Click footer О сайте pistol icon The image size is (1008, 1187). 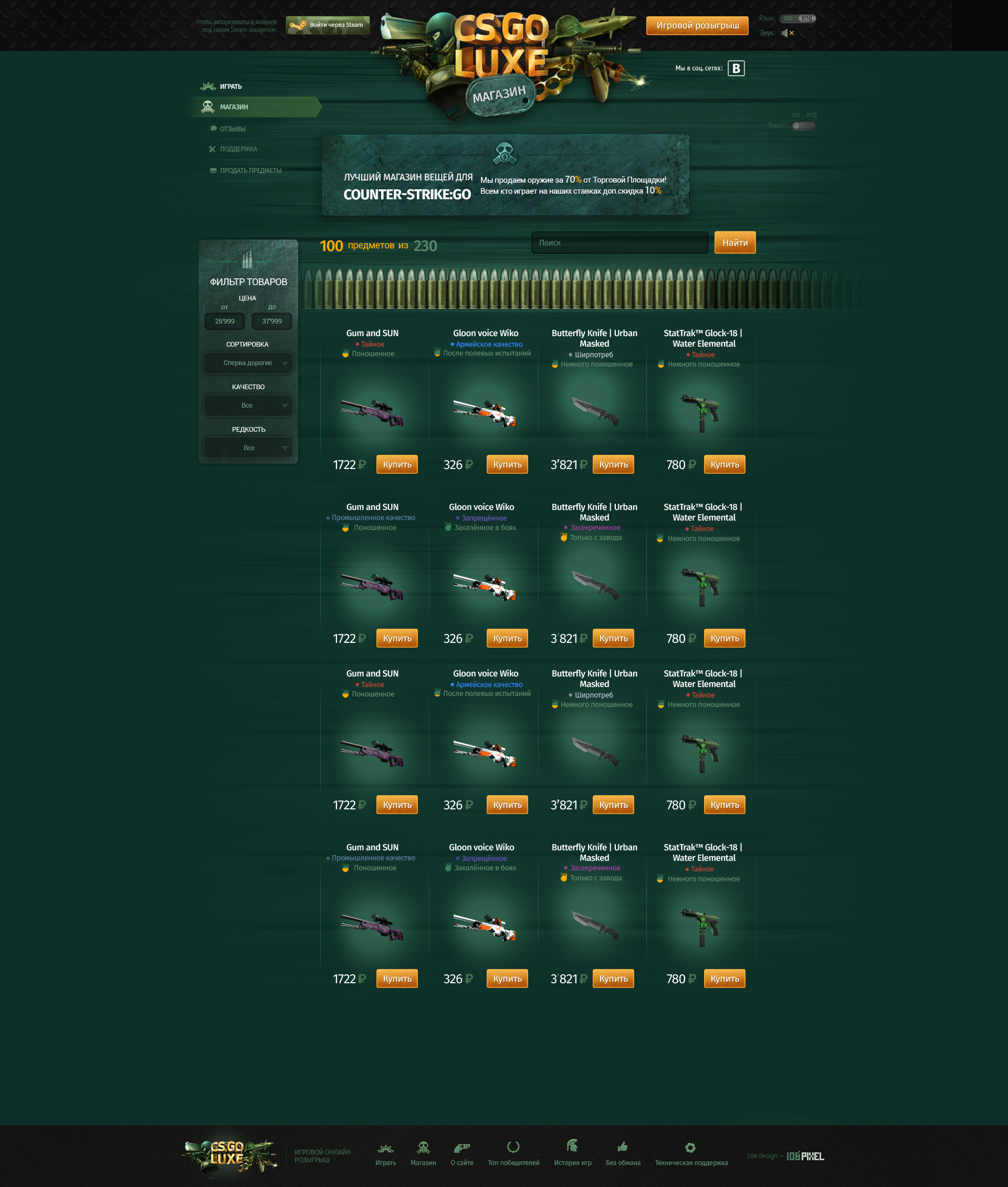click(461, 1148)
